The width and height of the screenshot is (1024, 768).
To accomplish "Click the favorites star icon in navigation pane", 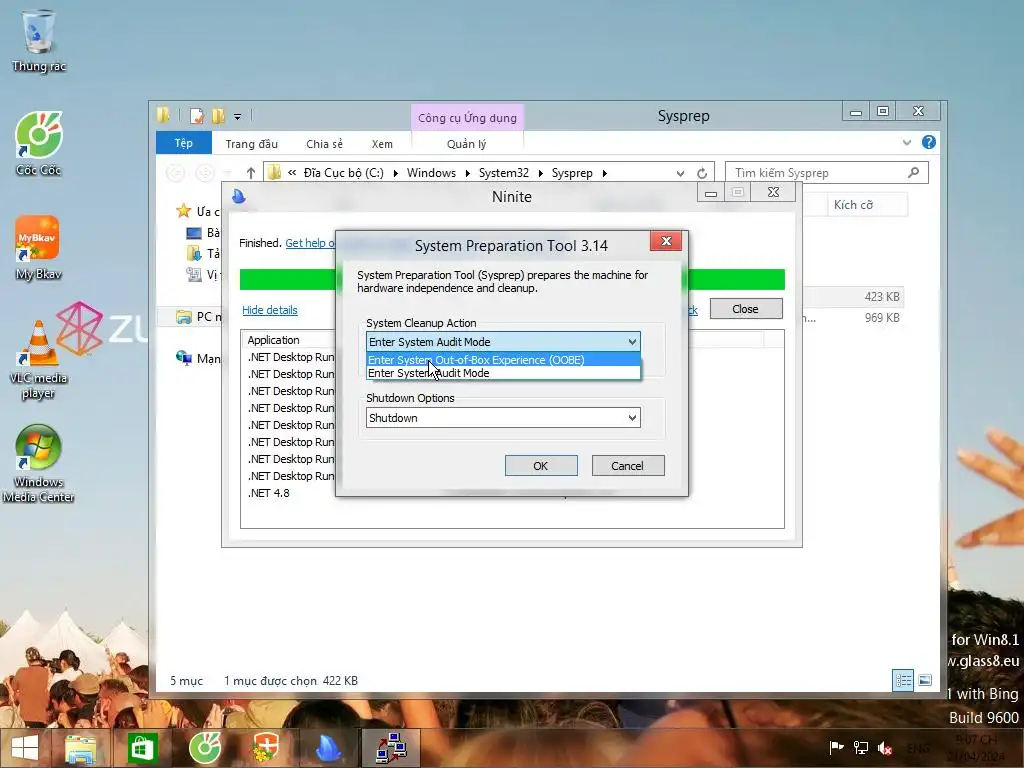I will click(184, 211).
